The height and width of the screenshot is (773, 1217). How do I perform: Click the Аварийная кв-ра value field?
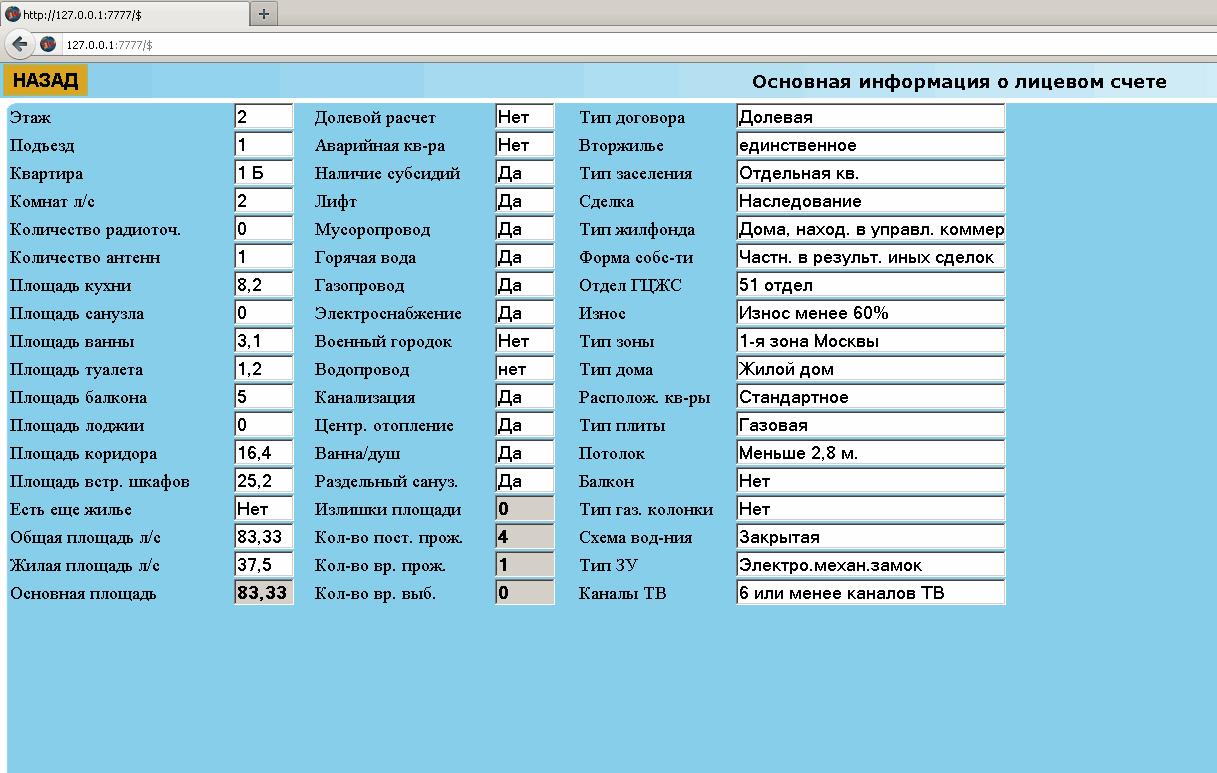click(x=525, y=145)
